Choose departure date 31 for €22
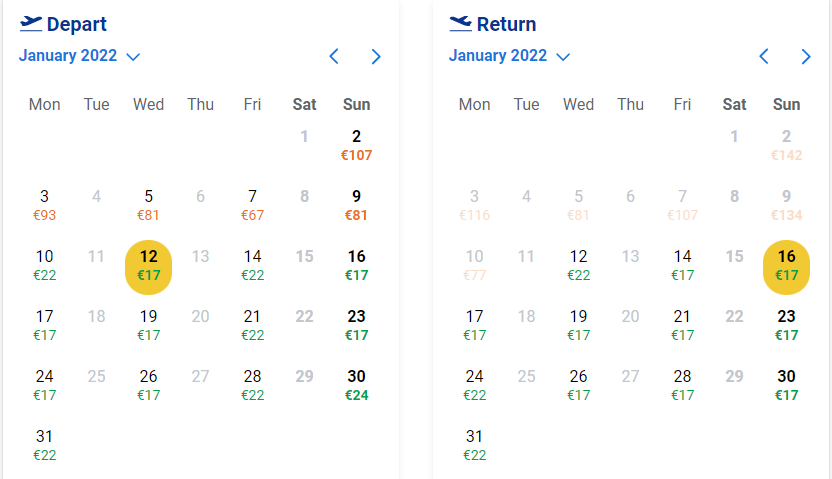 [45, 445]
